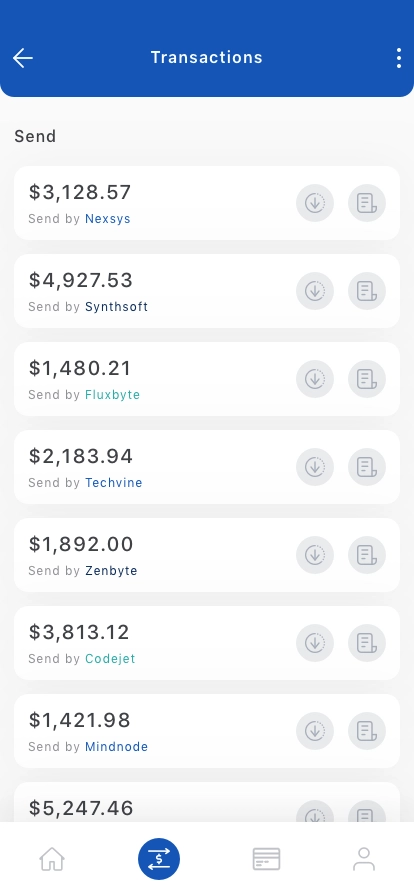The image size is (414, 896).
Task: View receipt for Techvine $2,183.94
Action: tap(367, 467)
